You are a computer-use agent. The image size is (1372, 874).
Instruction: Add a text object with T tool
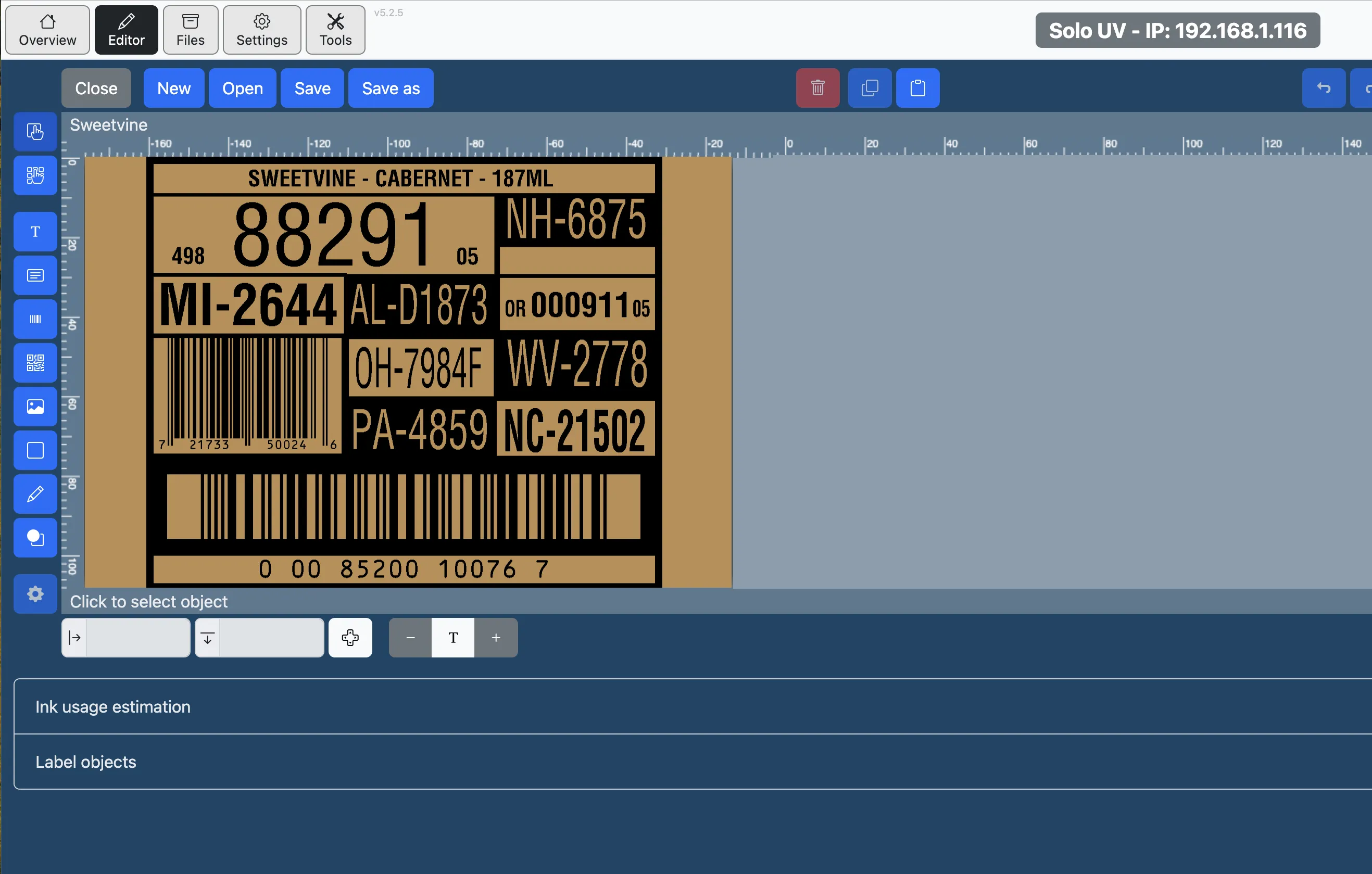pos(35,231)
